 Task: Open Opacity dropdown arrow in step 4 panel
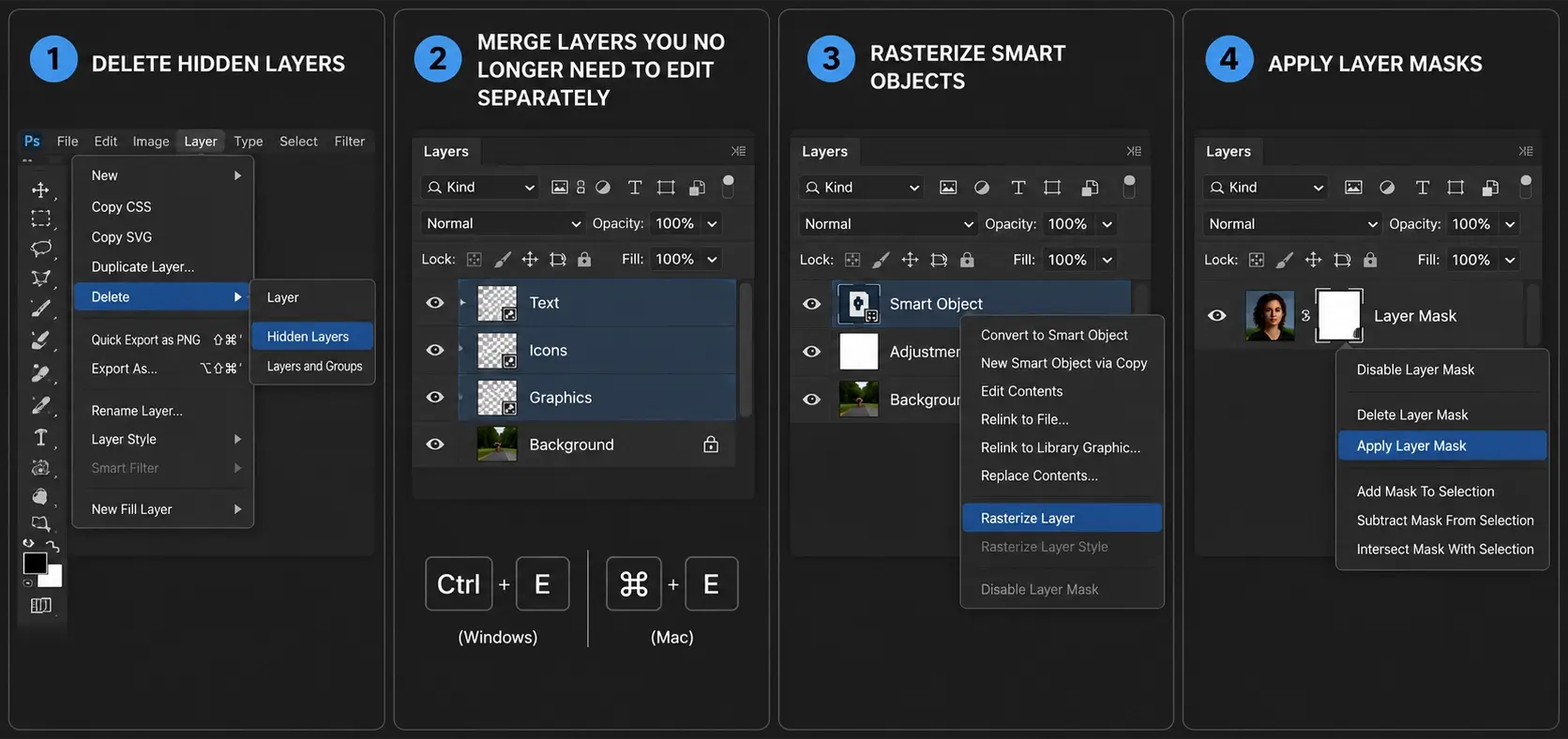coord(1510,224)
